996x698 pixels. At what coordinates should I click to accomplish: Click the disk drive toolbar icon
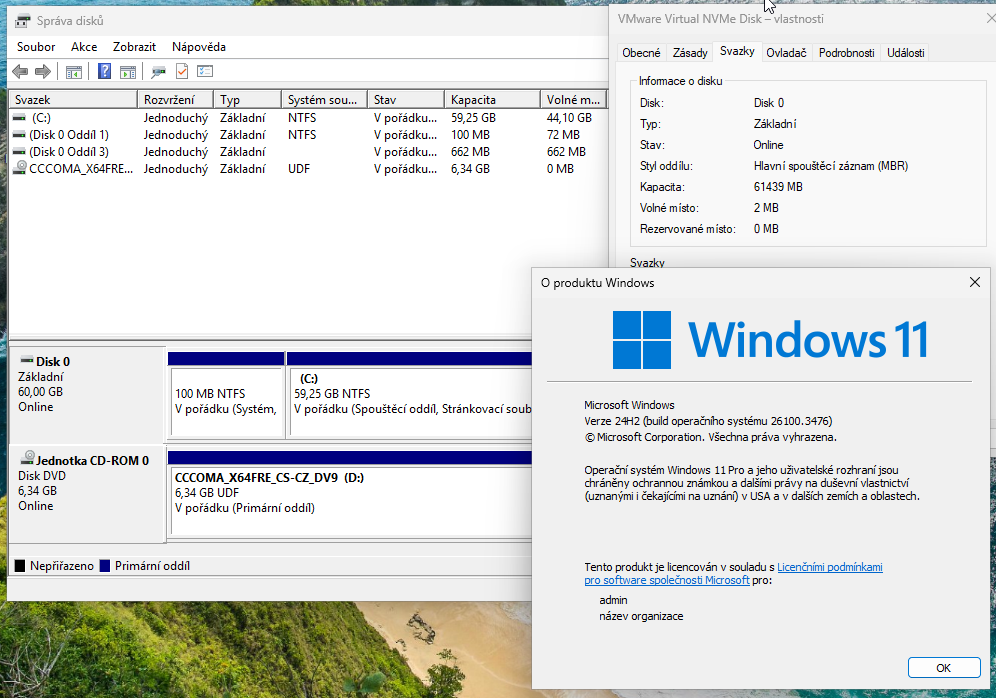pos(158,71)
